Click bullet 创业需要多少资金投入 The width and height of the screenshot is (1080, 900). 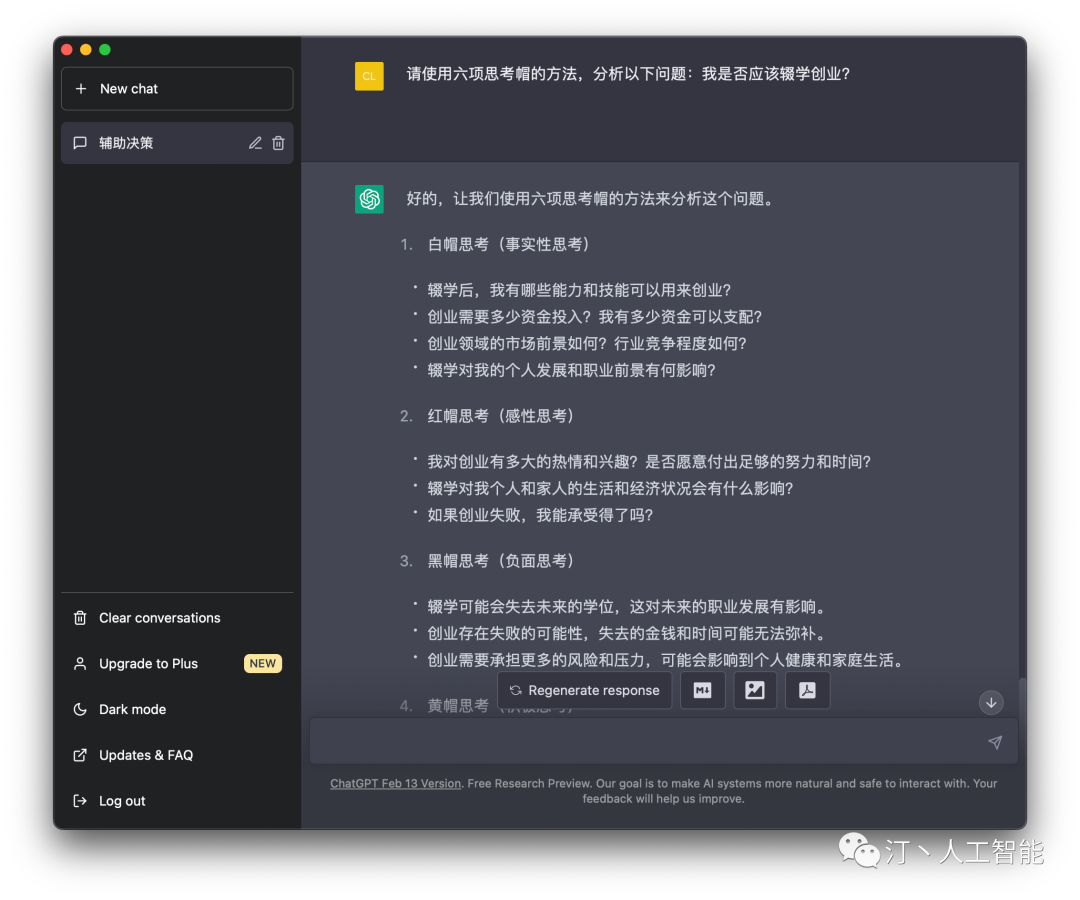(x=594, y=317)
